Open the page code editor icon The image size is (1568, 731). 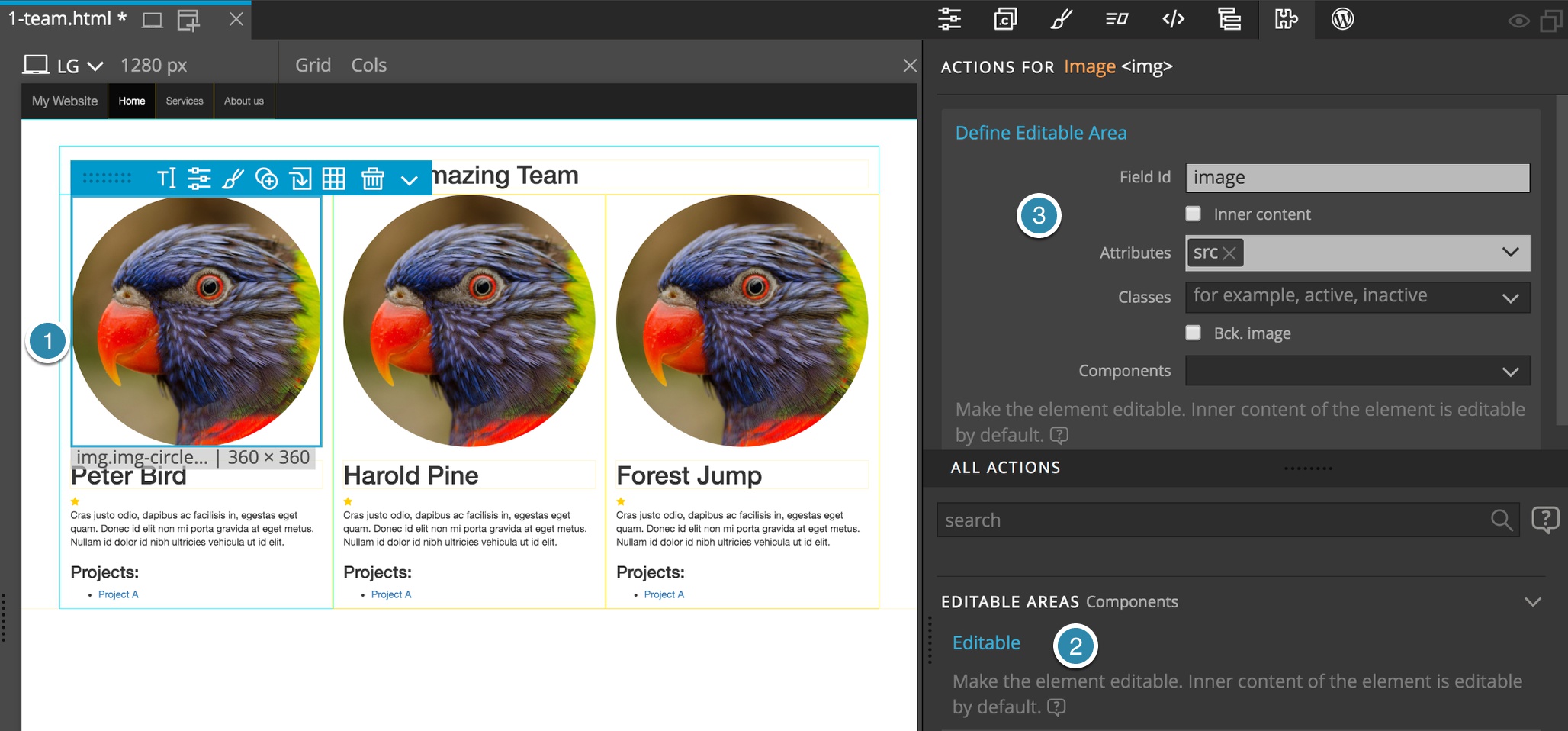pyautogui.click(x=1173, y=19)
